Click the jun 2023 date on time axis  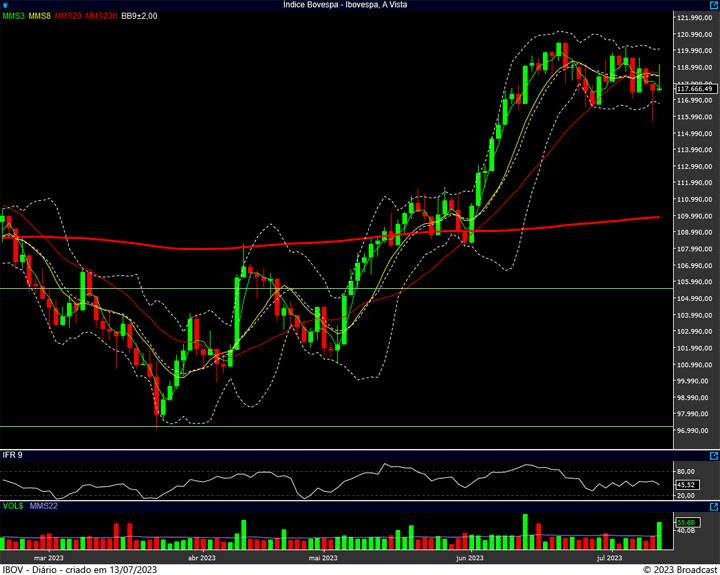[469, 558]
